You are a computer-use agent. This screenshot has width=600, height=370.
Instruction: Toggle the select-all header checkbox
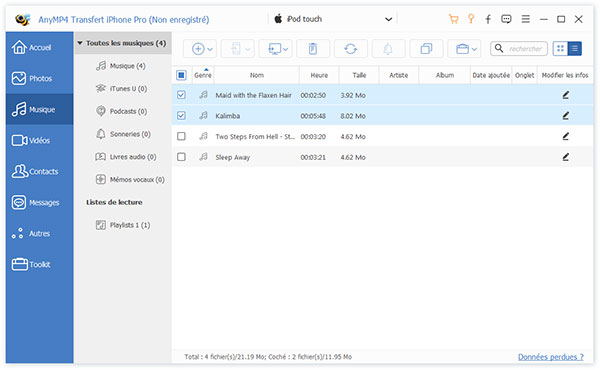coord(181,75)
